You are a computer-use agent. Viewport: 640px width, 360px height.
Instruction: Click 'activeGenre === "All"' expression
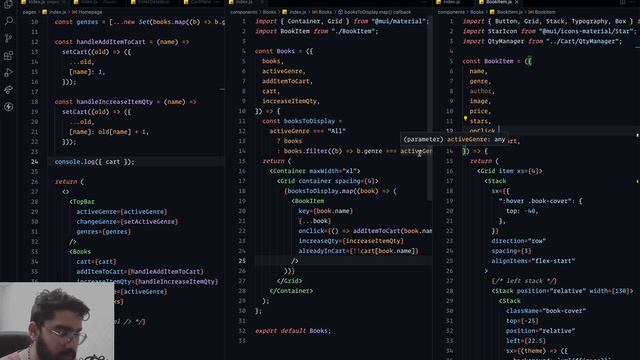(307, 131)
